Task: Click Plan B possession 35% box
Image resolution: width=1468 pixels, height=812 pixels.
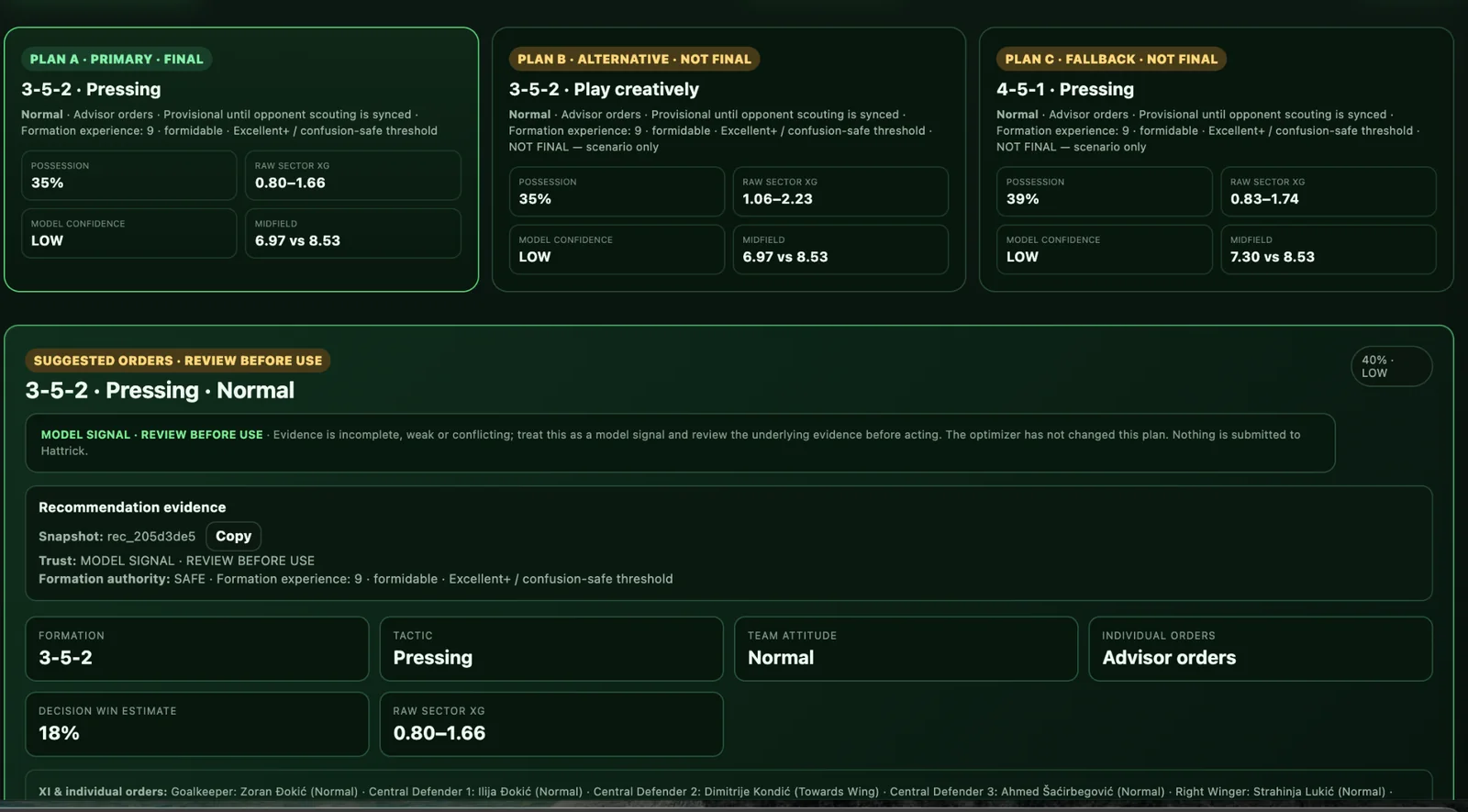Action: 617,192
